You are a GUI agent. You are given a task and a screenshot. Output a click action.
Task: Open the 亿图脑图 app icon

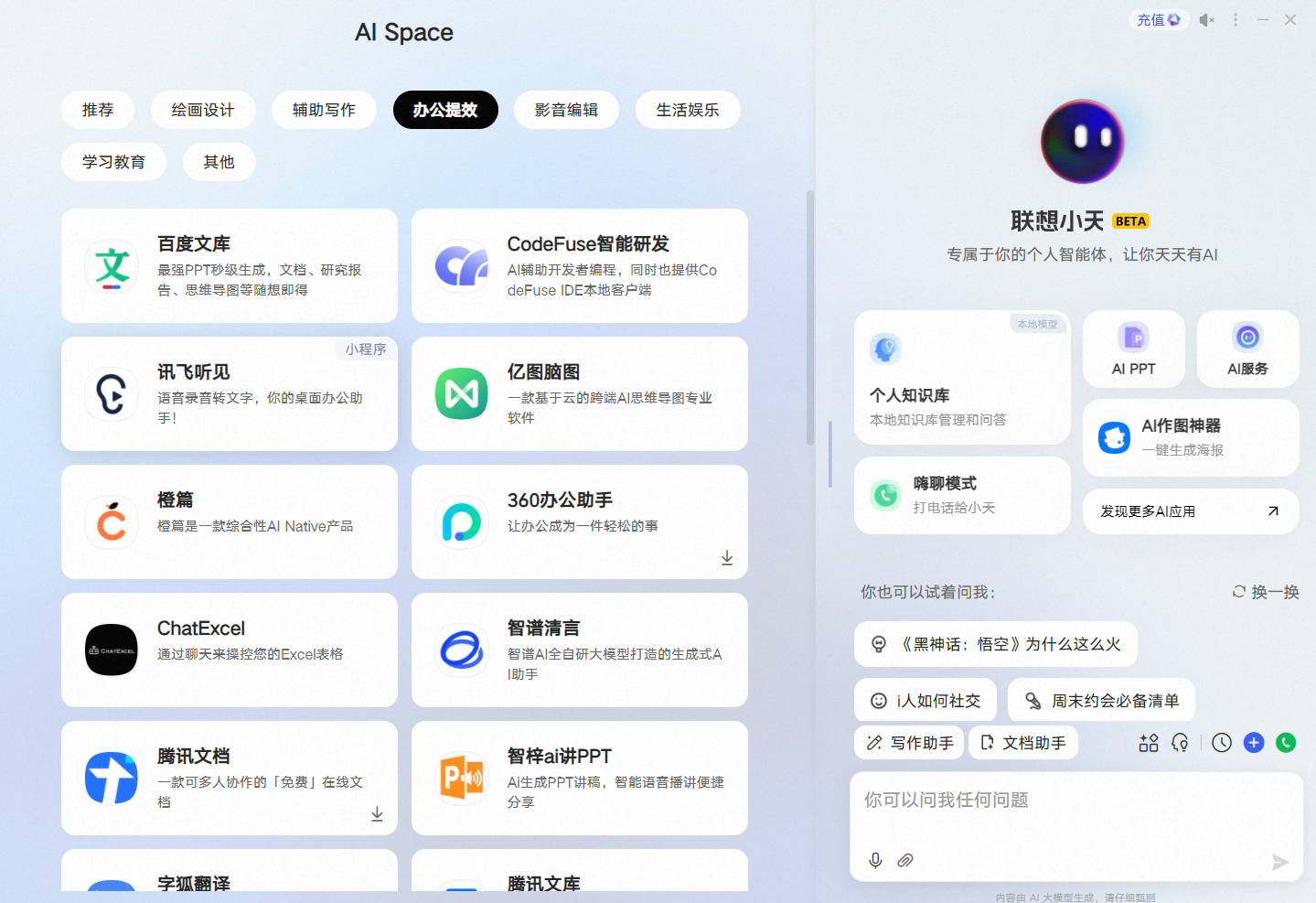point(462,394)
